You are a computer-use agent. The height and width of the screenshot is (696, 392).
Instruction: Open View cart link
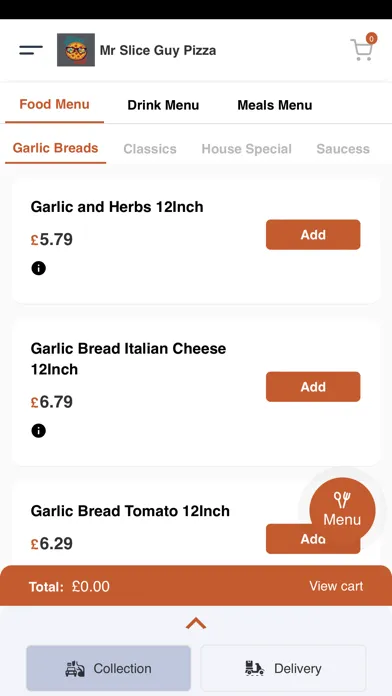pos(336,586)
